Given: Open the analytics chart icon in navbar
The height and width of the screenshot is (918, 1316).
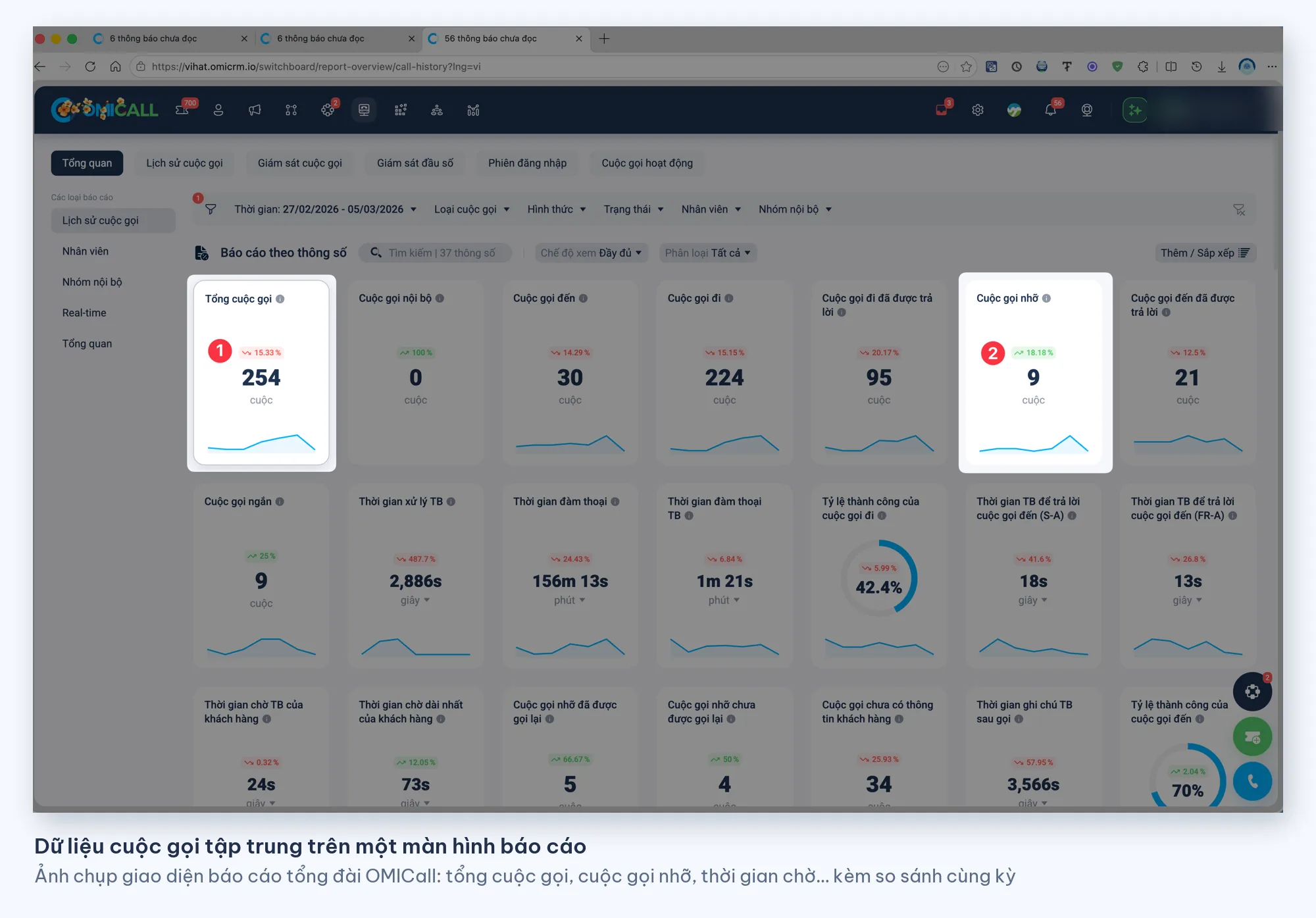Looking at the screenshot, I should tap(473, 110).
